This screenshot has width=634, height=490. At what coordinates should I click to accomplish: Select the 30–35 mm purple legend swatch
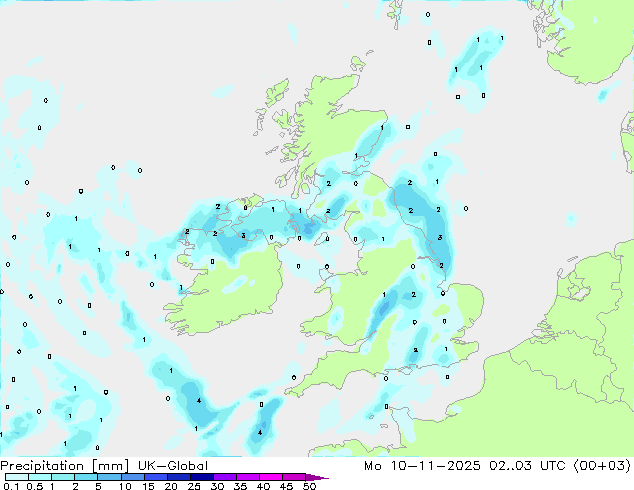224,477
